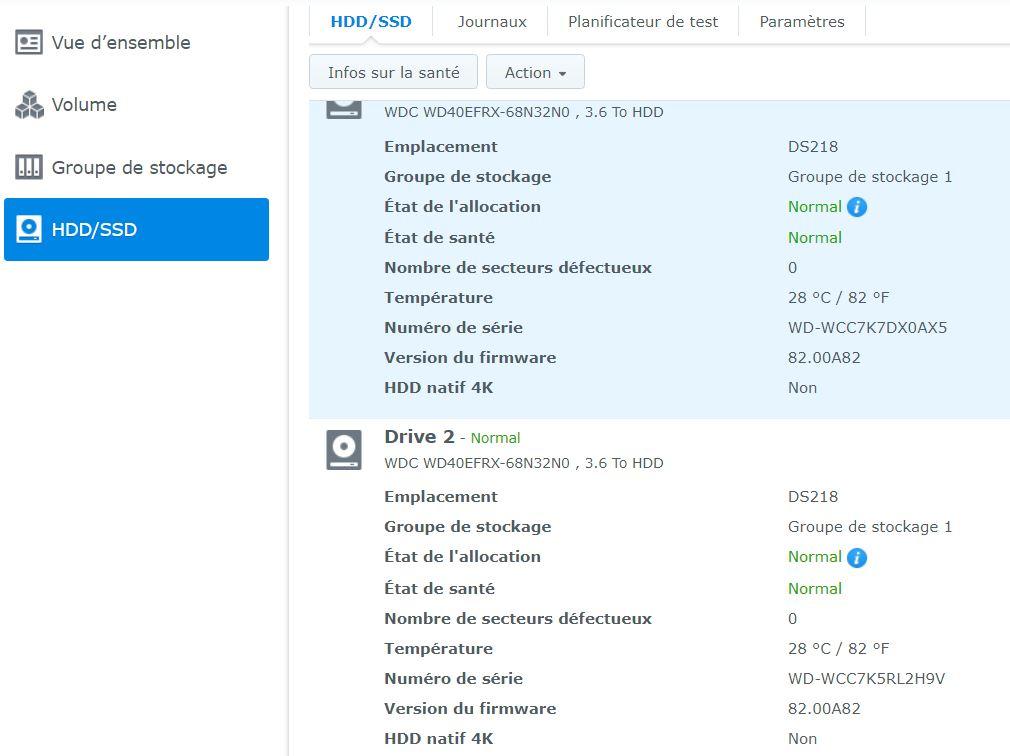Image resolution: width=1010 pixels, height=756 pixels.
Task: Navigate to Volume in the sidebar
Action: tap(84, 105)
